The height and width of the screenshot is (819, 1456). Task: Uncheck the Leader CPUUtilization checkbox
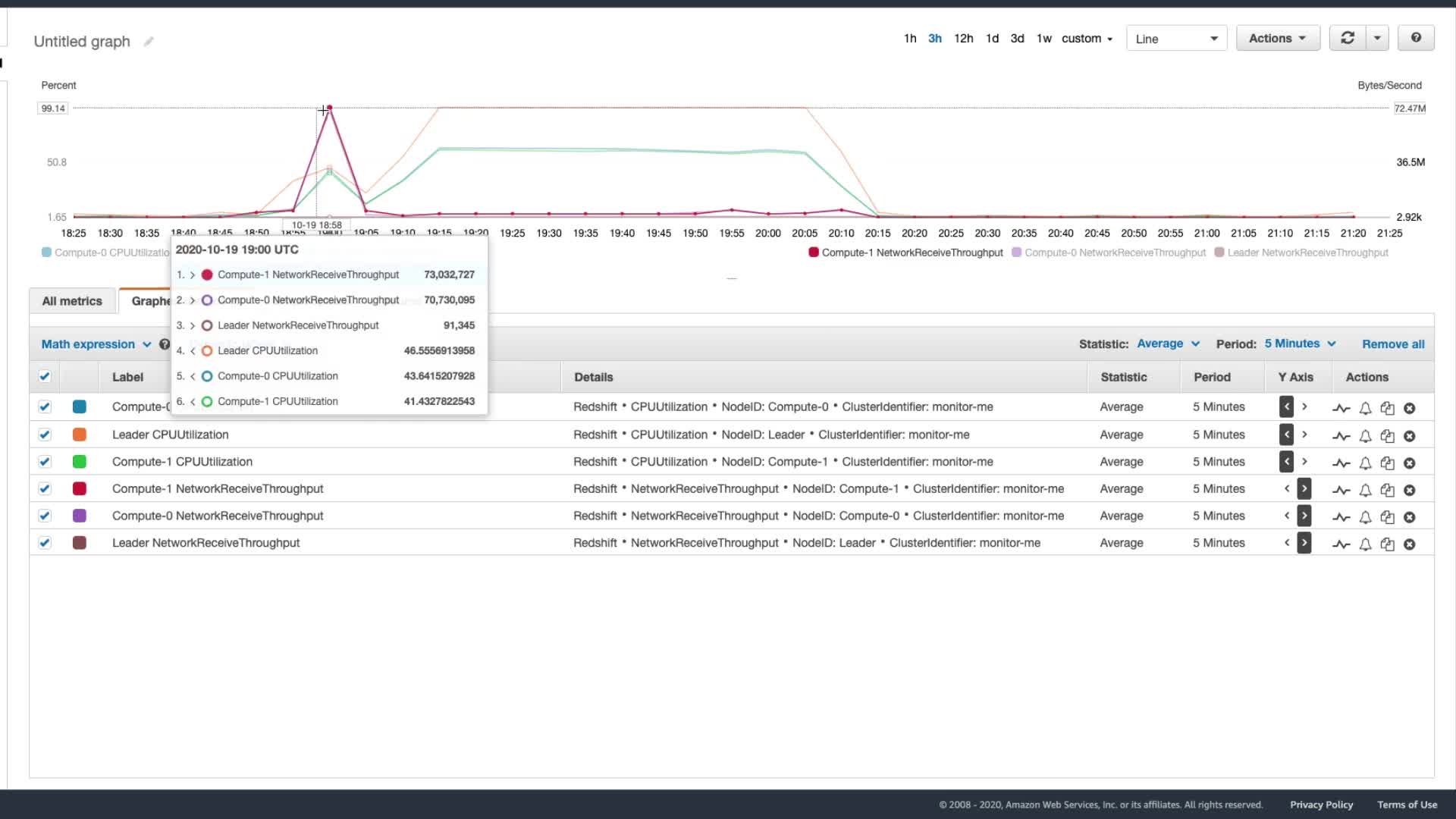coord(45,435)
